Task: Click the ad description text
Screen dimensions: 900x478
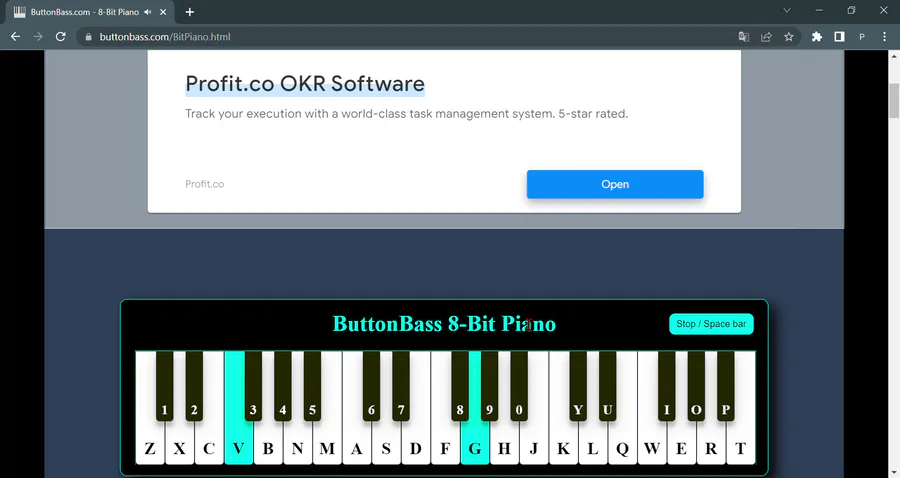Action: (406, 114)
